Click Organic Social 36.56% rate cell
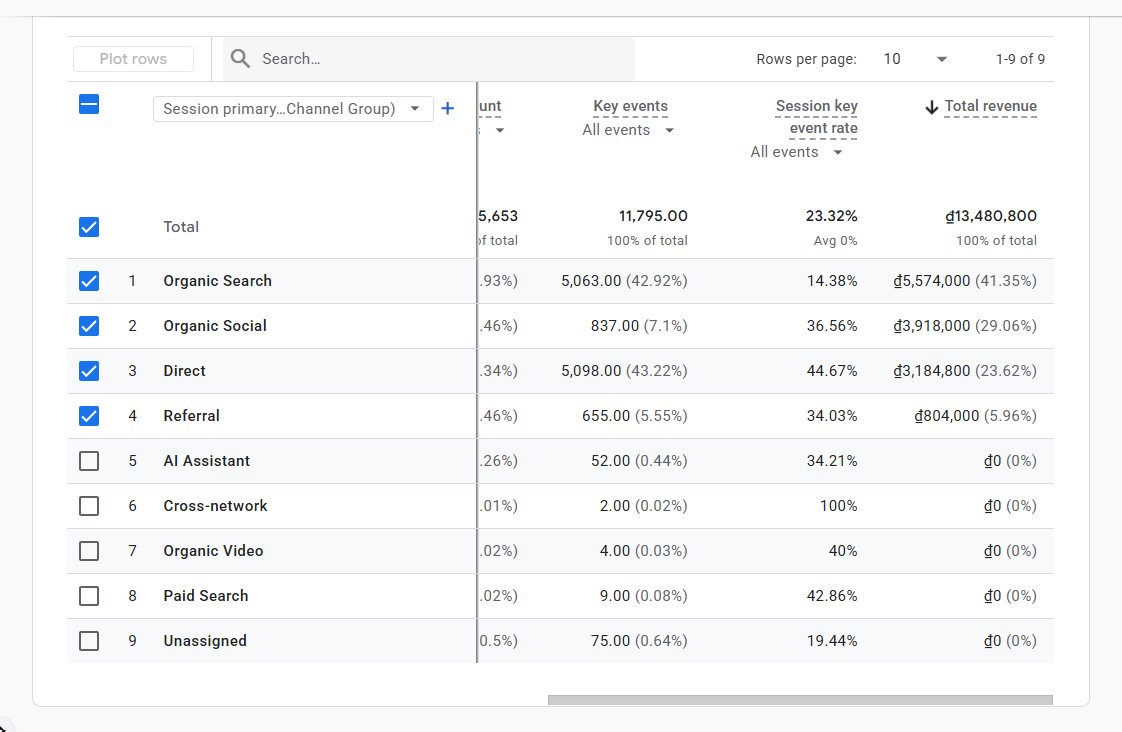The width and height of the screenshot is (1122, 732). click(832, 326)
